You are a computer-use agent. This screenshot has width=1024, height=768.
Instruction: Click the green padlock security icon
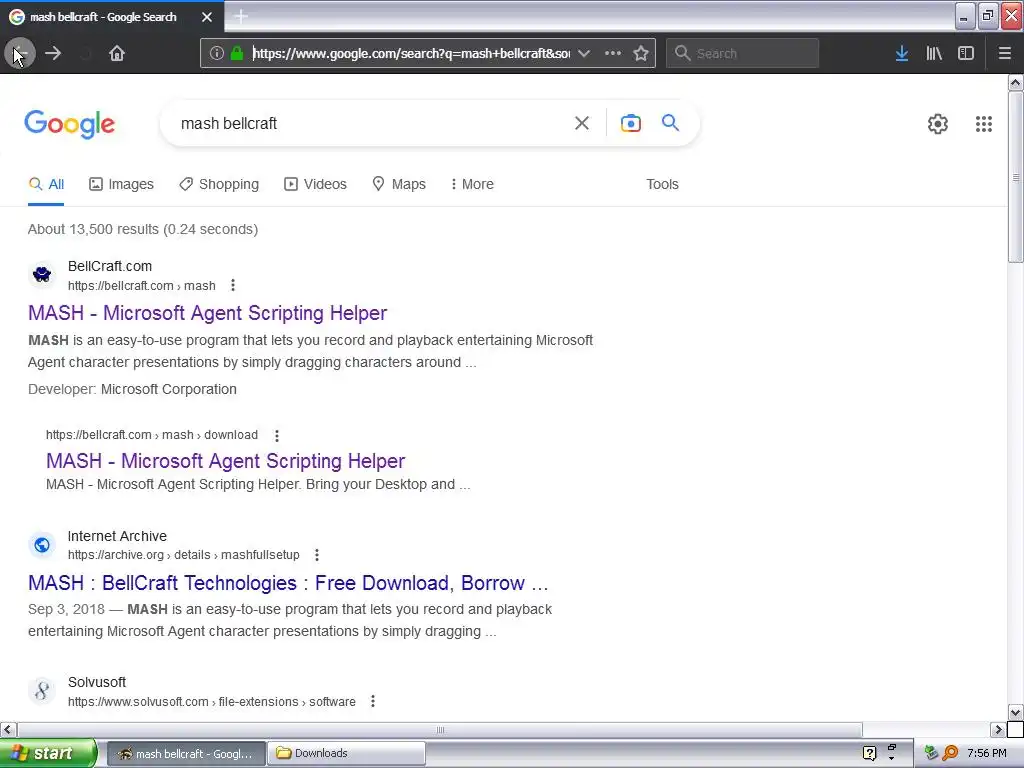[x=237, y=54]
